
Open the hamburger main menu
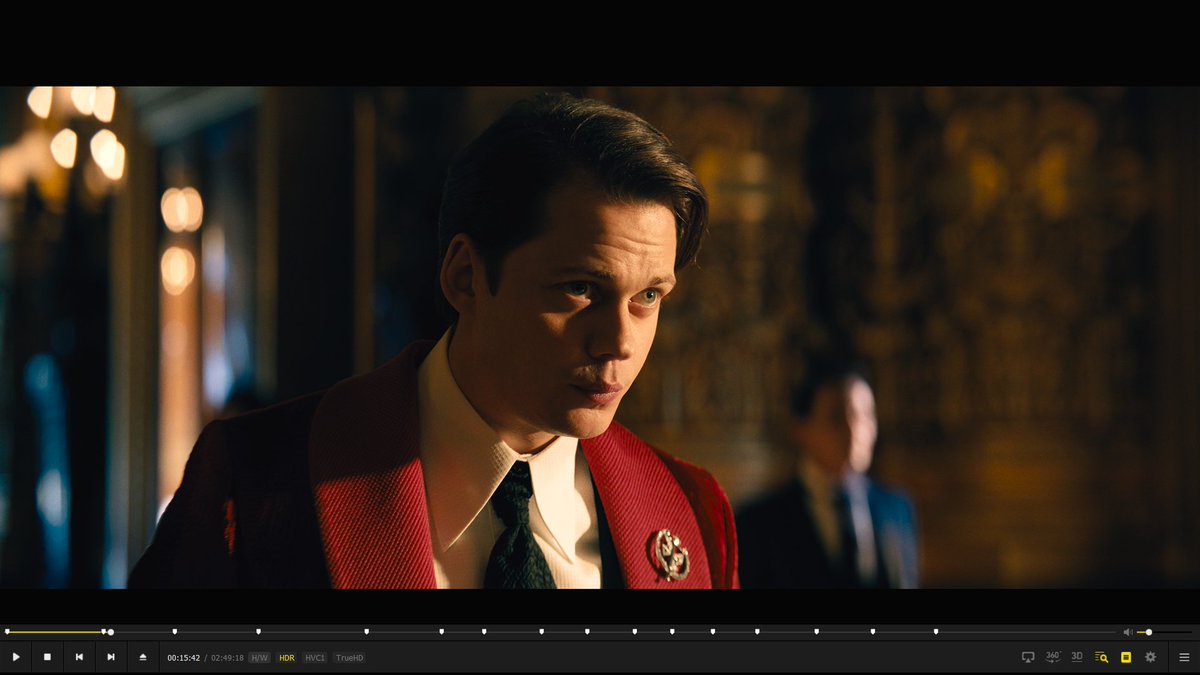click(1184, 657)
